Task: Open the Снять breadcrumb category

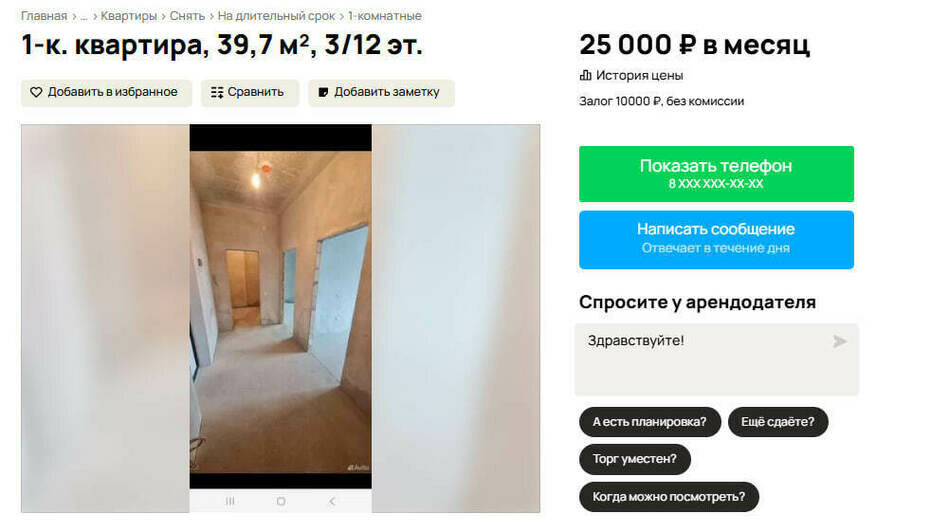Action: 187,16
